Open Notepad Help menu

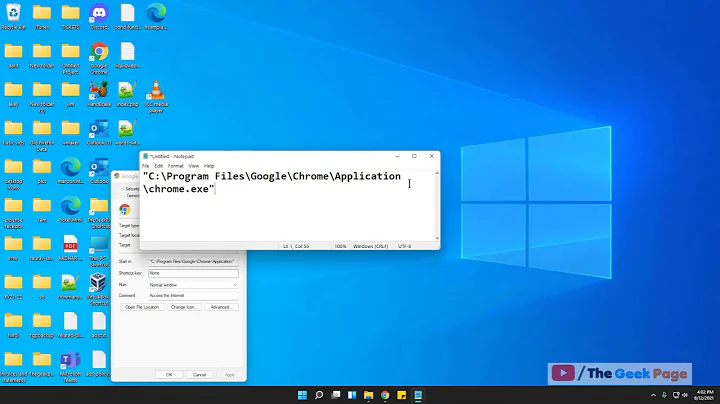point(209,166)
